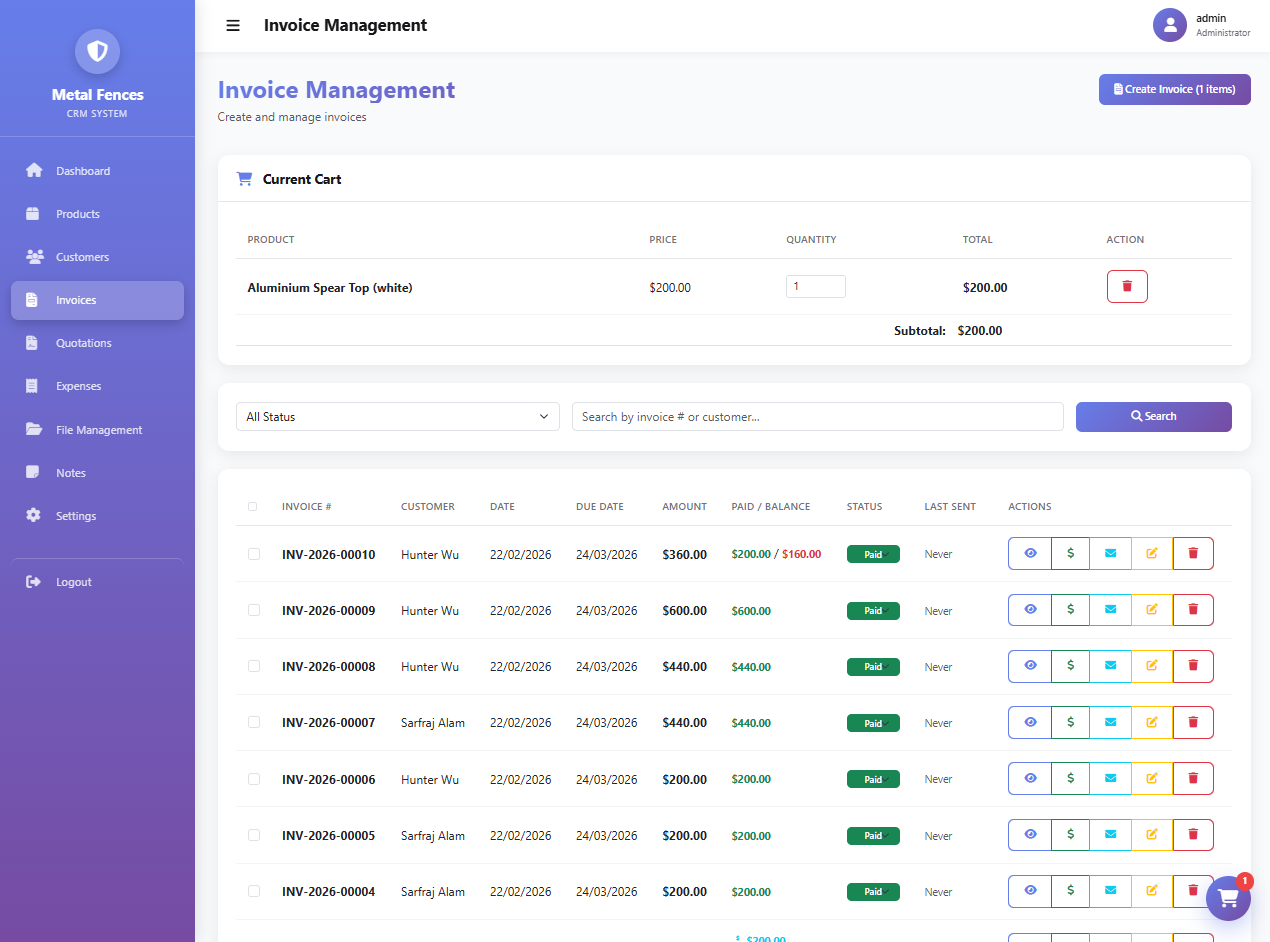Tick the checkbox next to INV-2026-00004
Image resolution: width=1270 pixels, height=942 pixels.
[x=252, y=891]
